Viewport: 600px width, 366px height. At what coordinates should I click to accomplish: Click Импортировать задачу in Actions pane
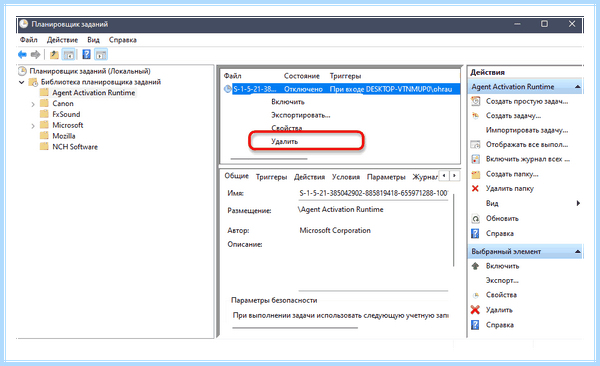pyautogui.click(x=527, y=130)
